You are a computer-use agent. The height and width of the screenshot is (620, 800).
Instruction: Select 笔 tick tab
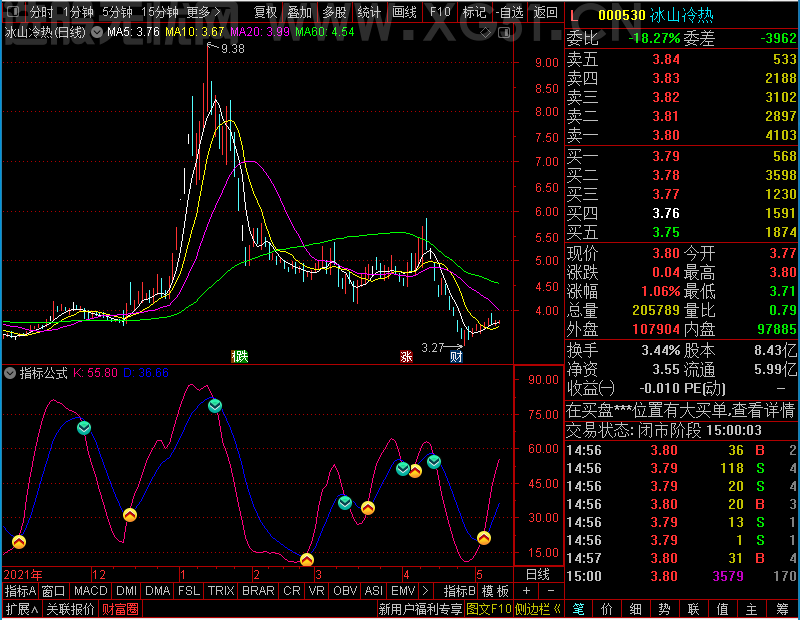click(x=578, y=609)
